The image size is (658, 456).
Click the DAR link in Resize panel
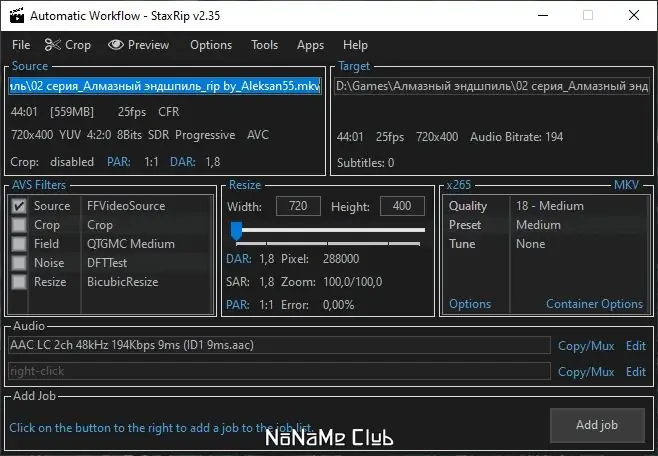tap(239, 259)
